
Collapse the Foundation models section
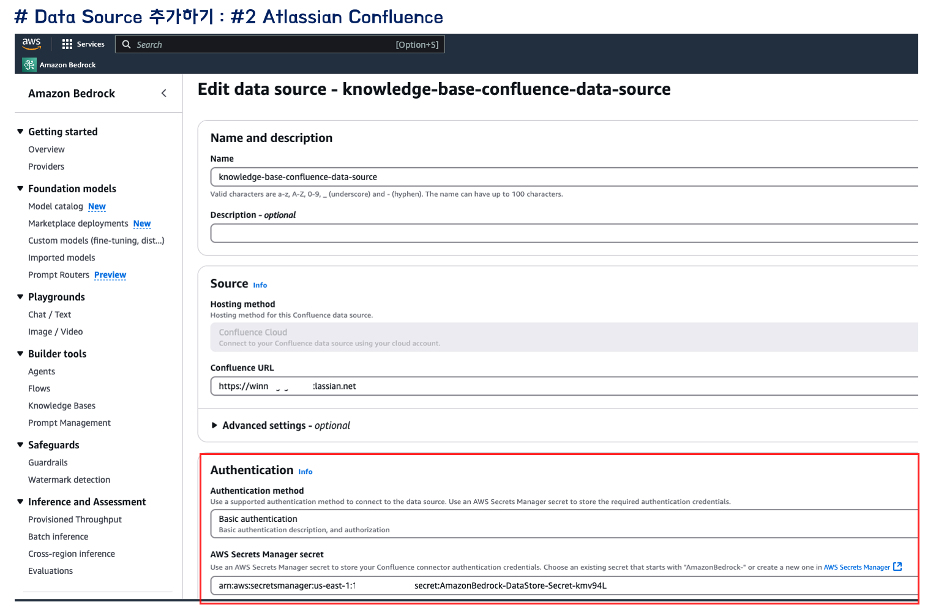pyautogui.click(x=20, y=188)
